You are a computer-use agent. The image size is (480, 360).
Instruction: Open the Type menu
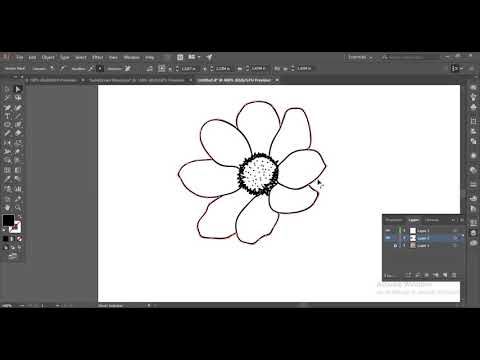coord(65,57)
